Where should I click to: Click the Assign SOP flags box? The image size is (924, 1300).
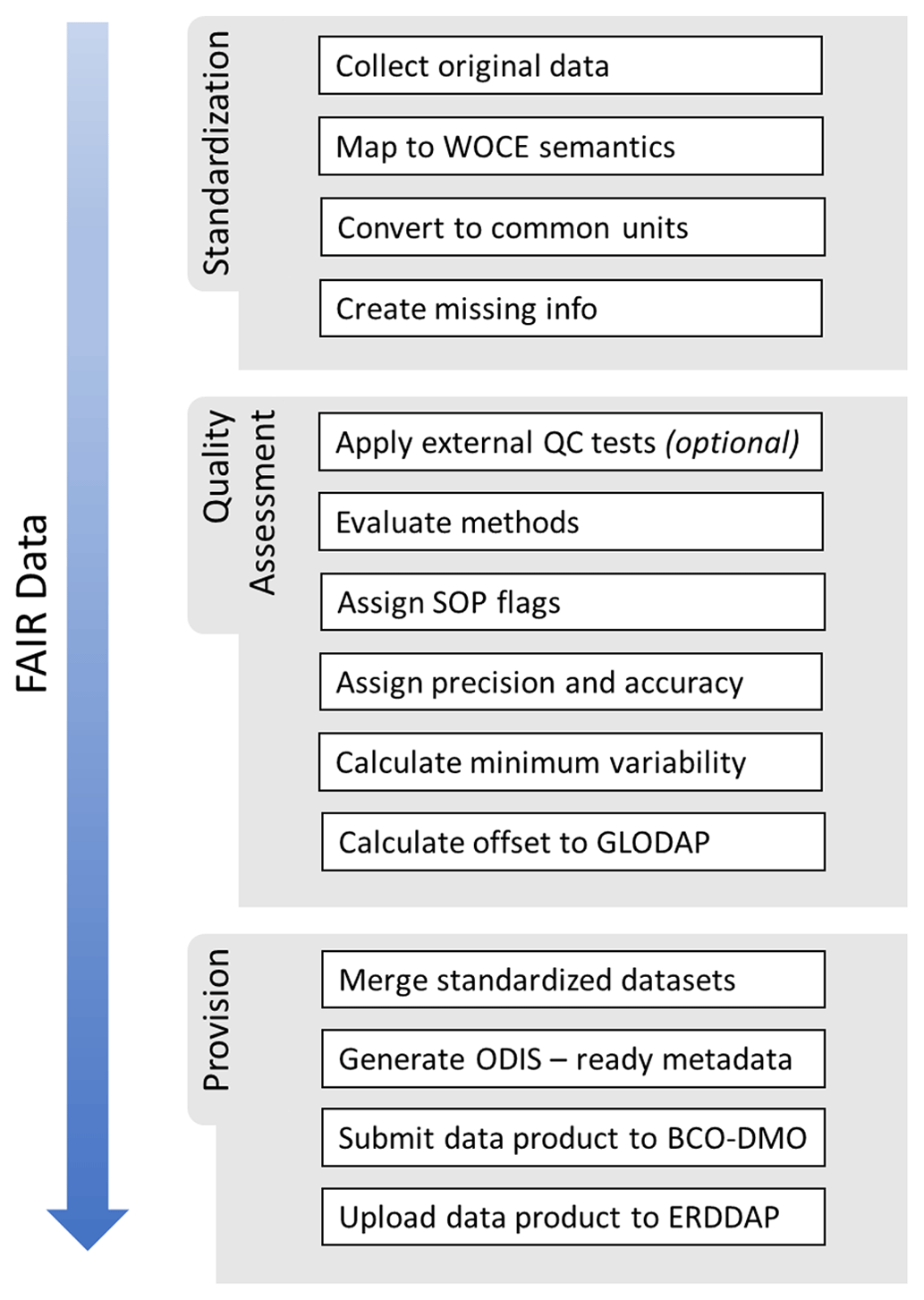coord(572,602)
